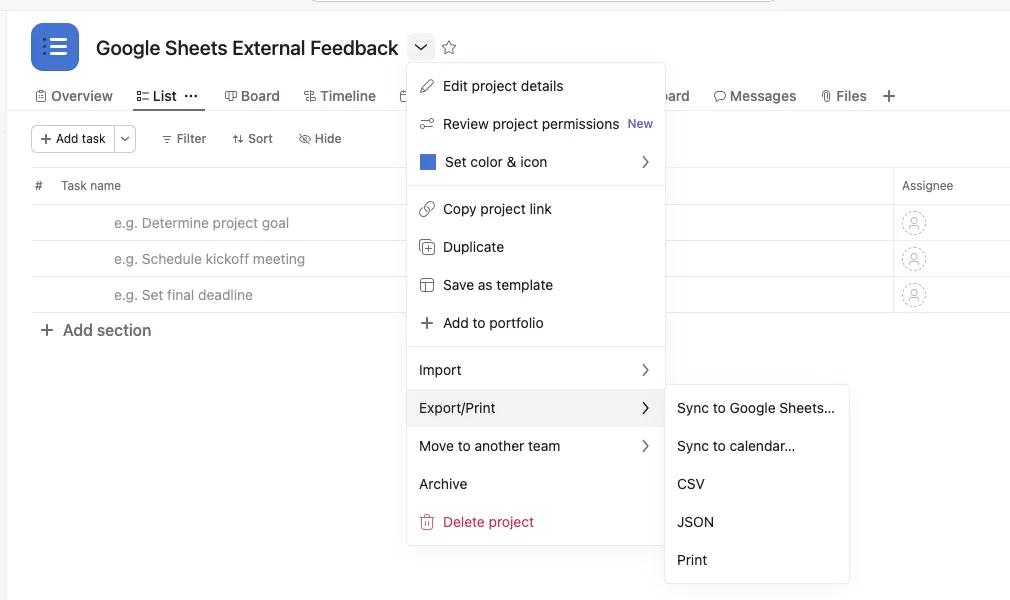Select Sync to Google Sheets option
Screen dimensions: 1010x600
[755, 408]
